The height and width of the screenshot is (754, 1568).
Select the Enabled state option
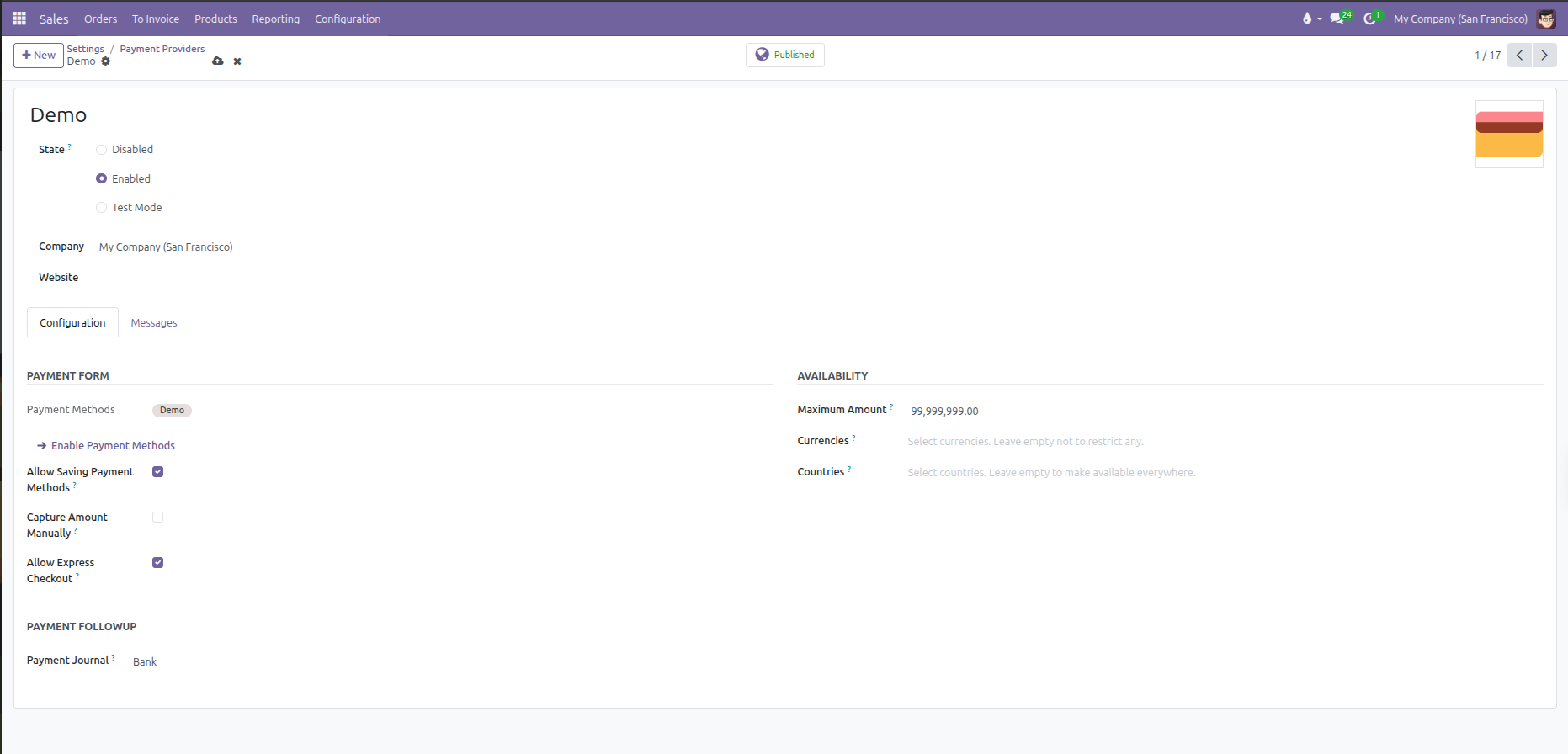[x=101, y=178]
